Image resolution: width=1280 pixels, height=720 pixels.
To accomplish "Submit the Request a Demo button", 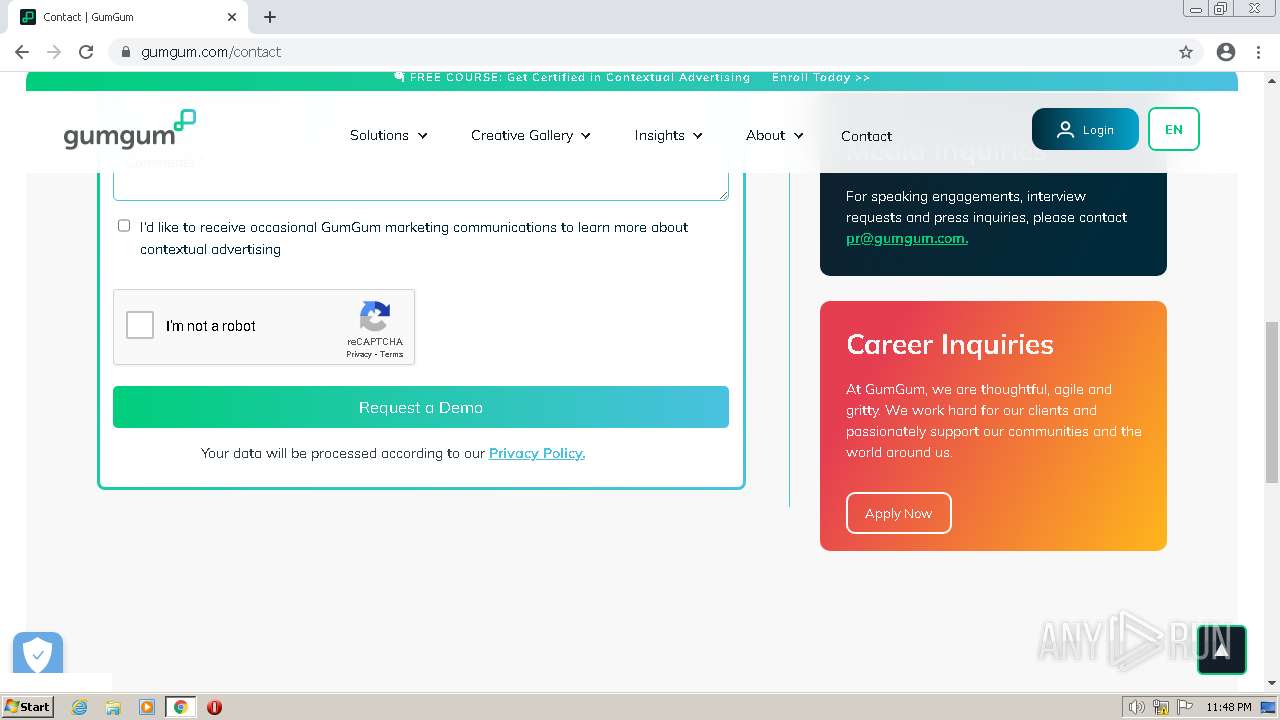I will pos(421,407).
